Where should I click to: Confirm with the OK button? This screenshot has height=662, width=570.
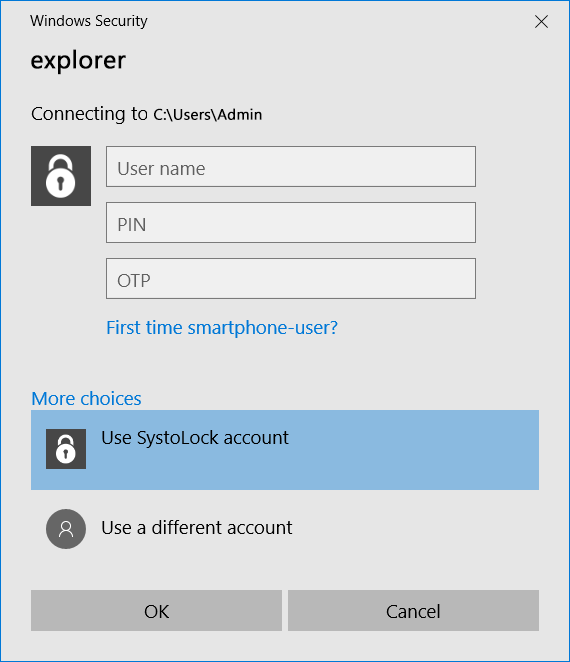156,610
